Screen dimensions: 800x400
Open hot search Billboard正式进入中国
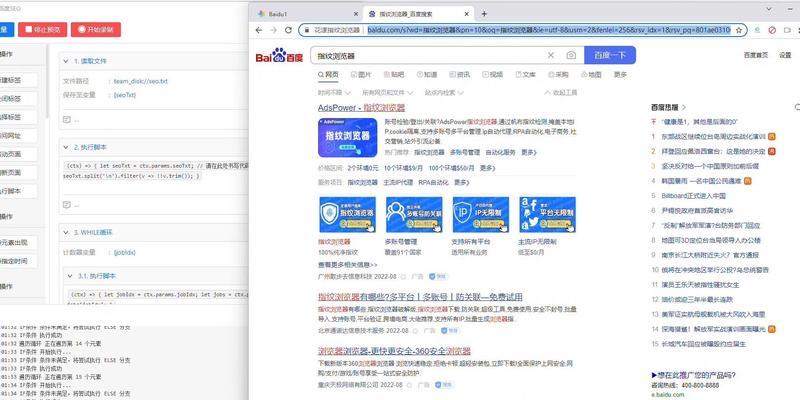(693, 195)
